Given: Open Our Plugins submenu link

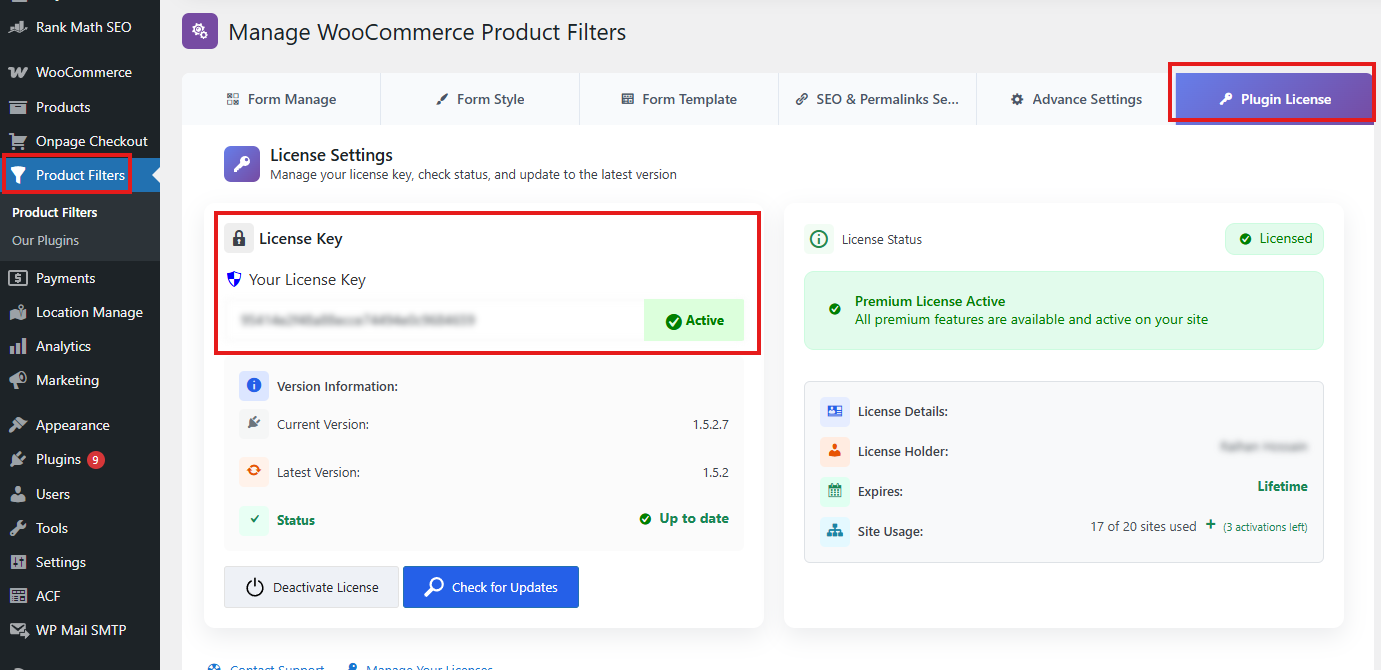Looking at the screenshot, I should point(45,240).
